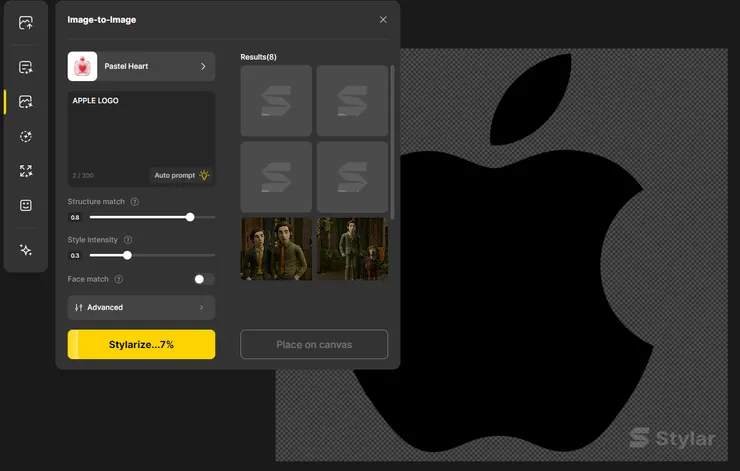Click the Stylarize progress button

pyautogui.click(x=141, y=345)
